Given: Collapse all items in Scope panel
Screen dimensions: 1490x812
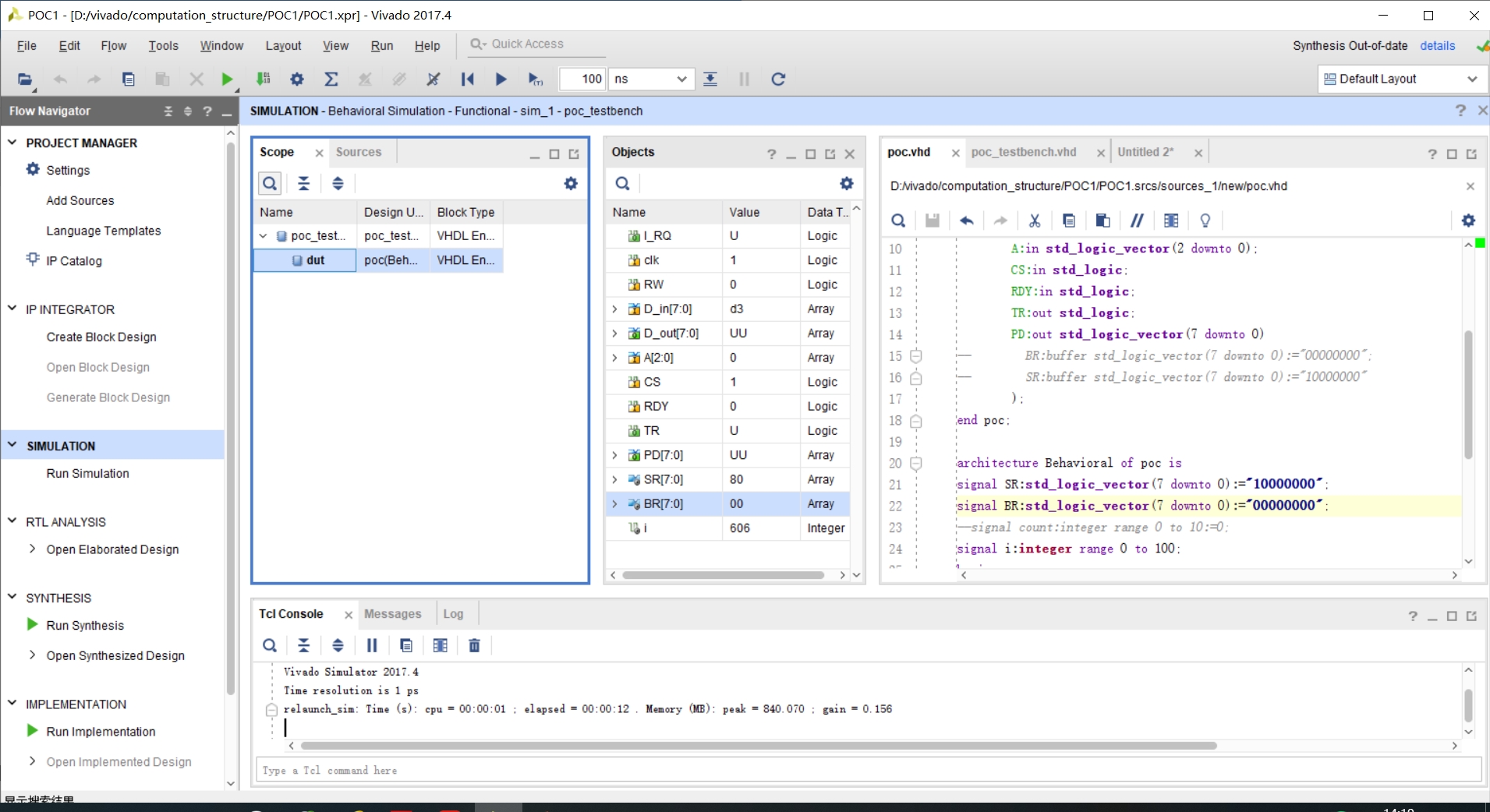Looking at the screenshot, I should [304, 183].
